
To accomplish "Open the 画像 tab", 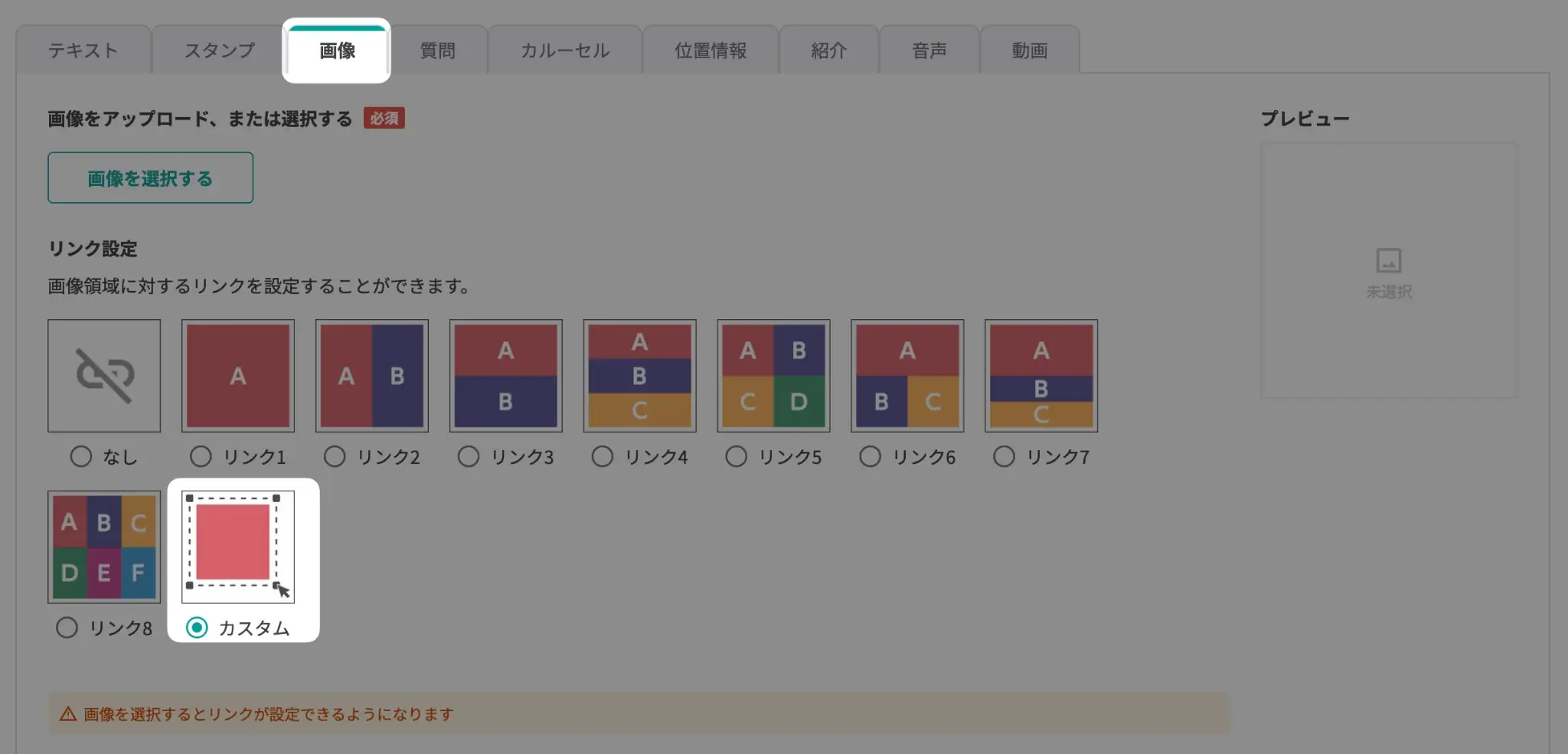I will [x=337, y=51].
